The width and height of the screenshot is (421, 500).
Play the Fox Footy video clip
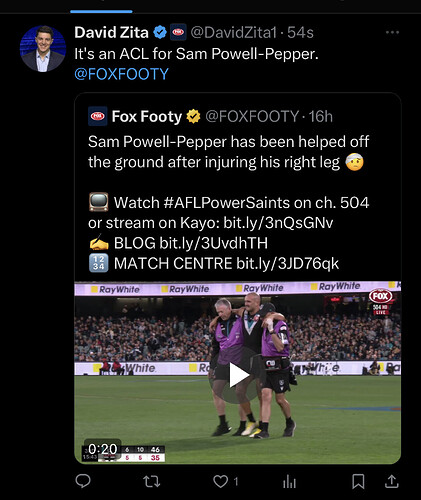238,375
